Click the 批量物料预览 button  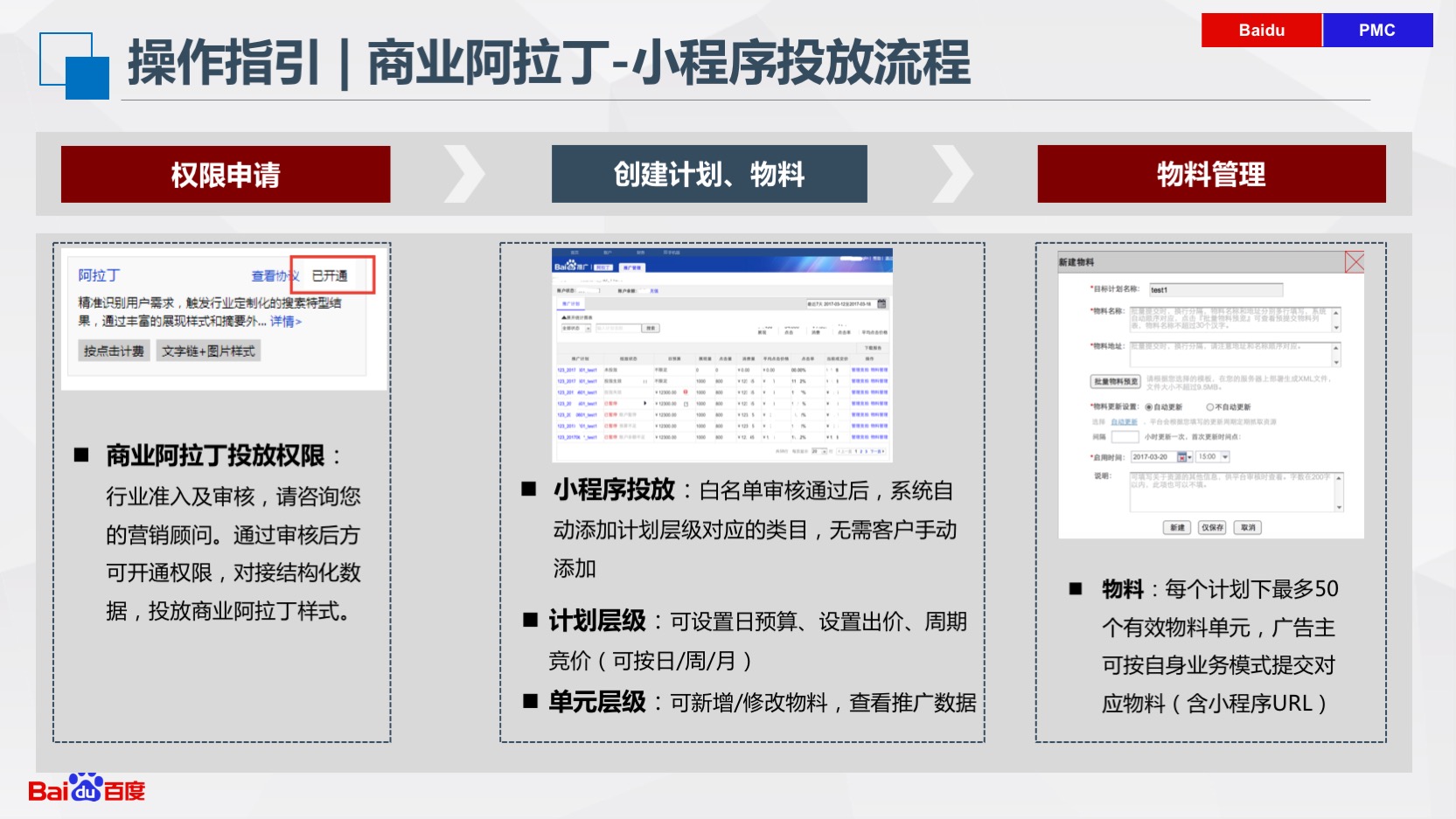1115,381
